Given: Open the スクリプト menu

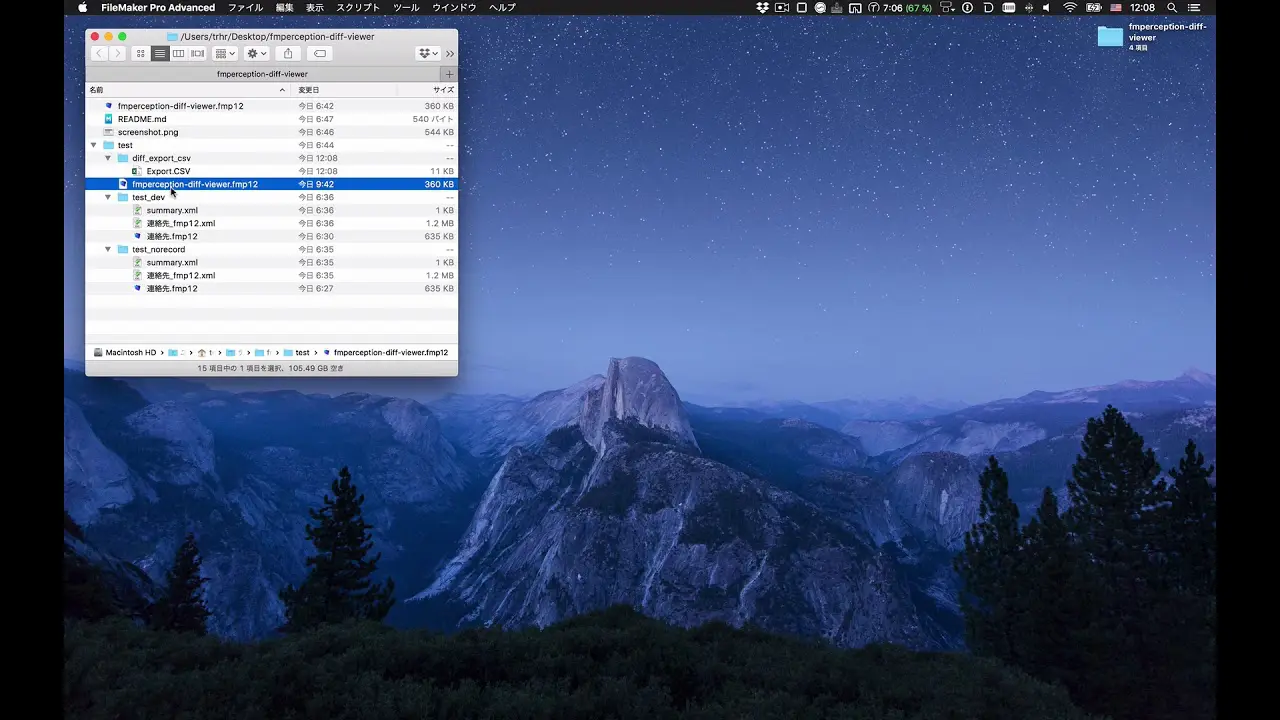Looking at the screenshot, I should [x=358, y=8].
